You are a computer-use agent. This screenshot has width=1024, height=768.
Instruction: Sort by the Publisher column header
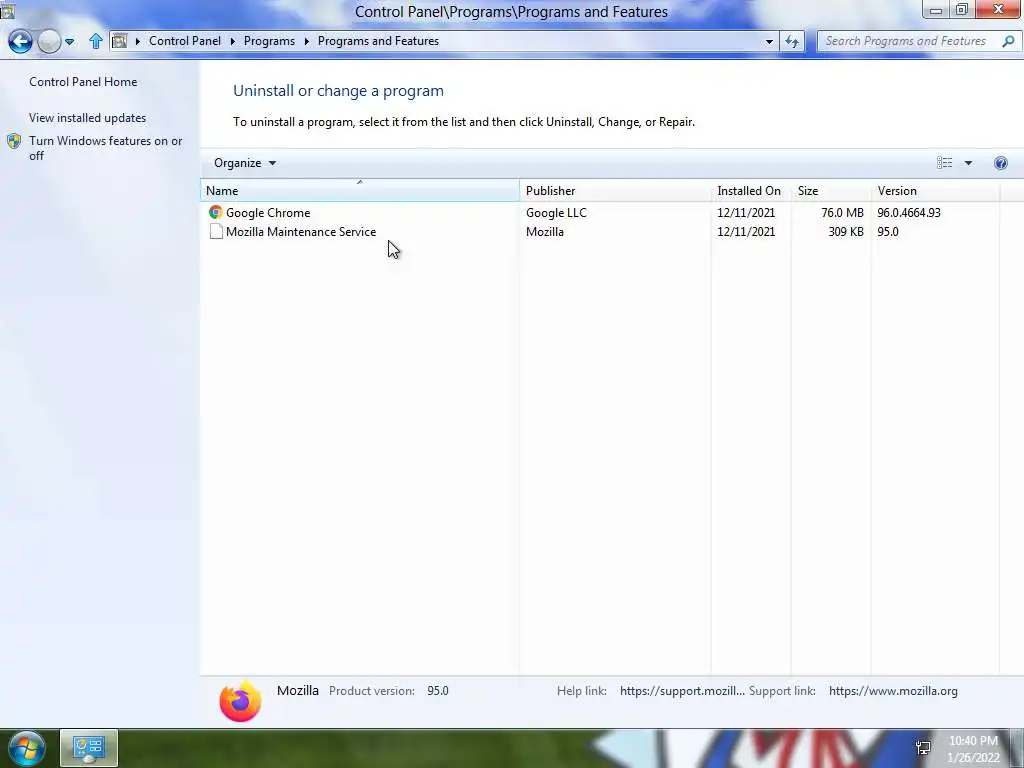[615, 191]
